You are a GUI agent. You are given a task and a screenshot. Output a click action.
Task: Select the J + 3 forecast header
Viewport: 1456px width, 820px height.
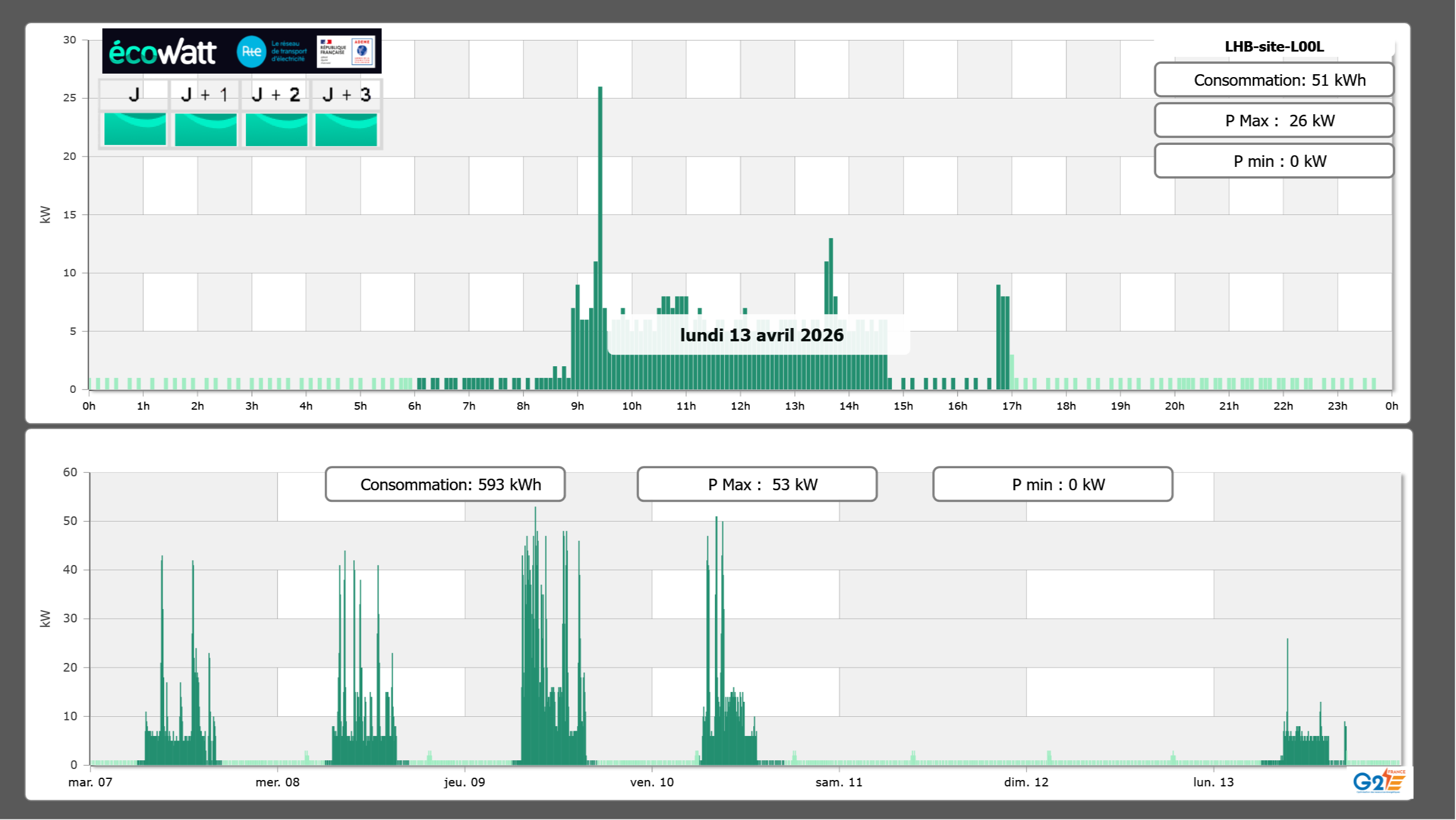click(x=346, y=95)
